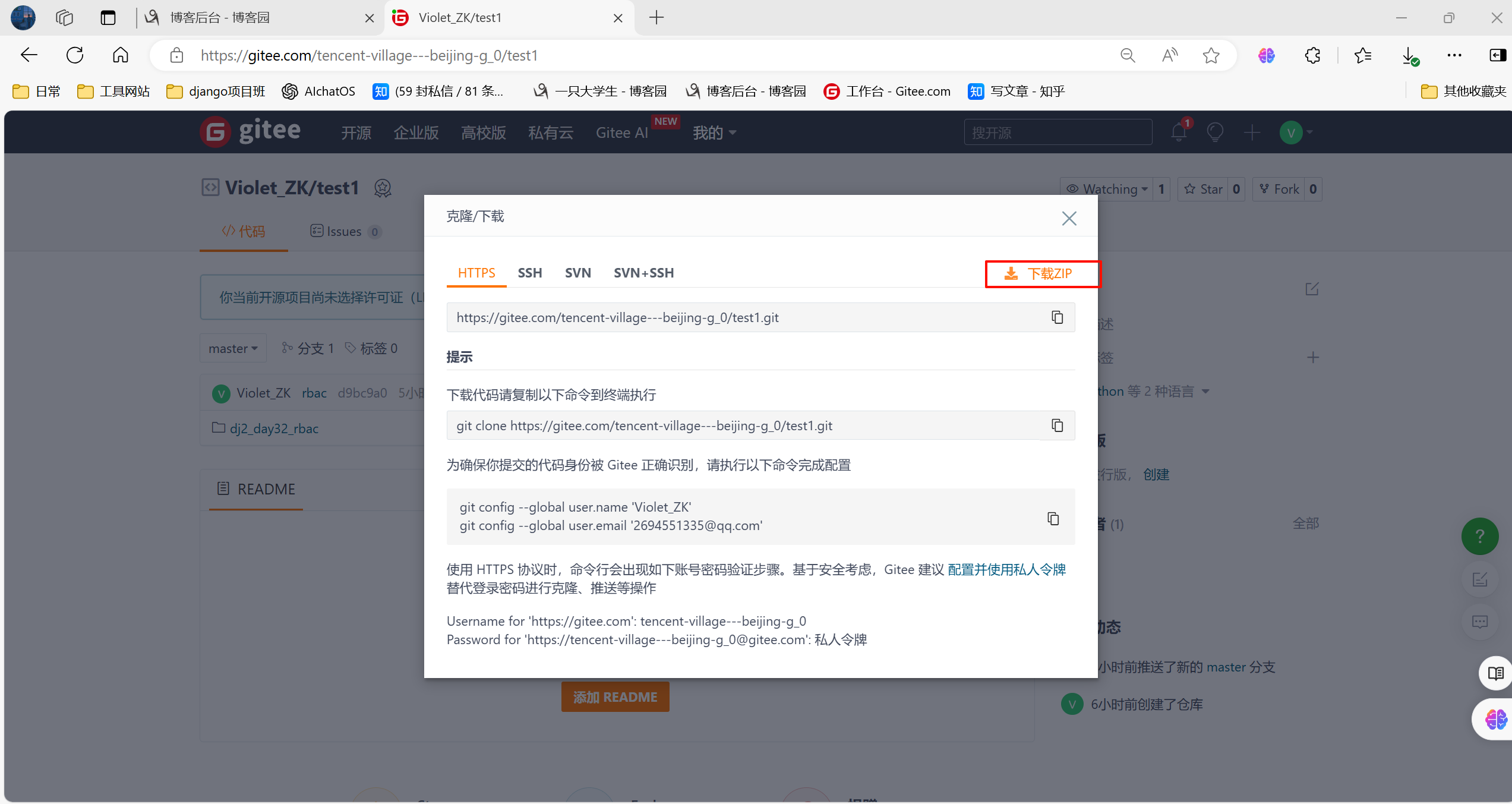Open the notifications bell icon
The image size is (1512, 804).
[1179, 131]
